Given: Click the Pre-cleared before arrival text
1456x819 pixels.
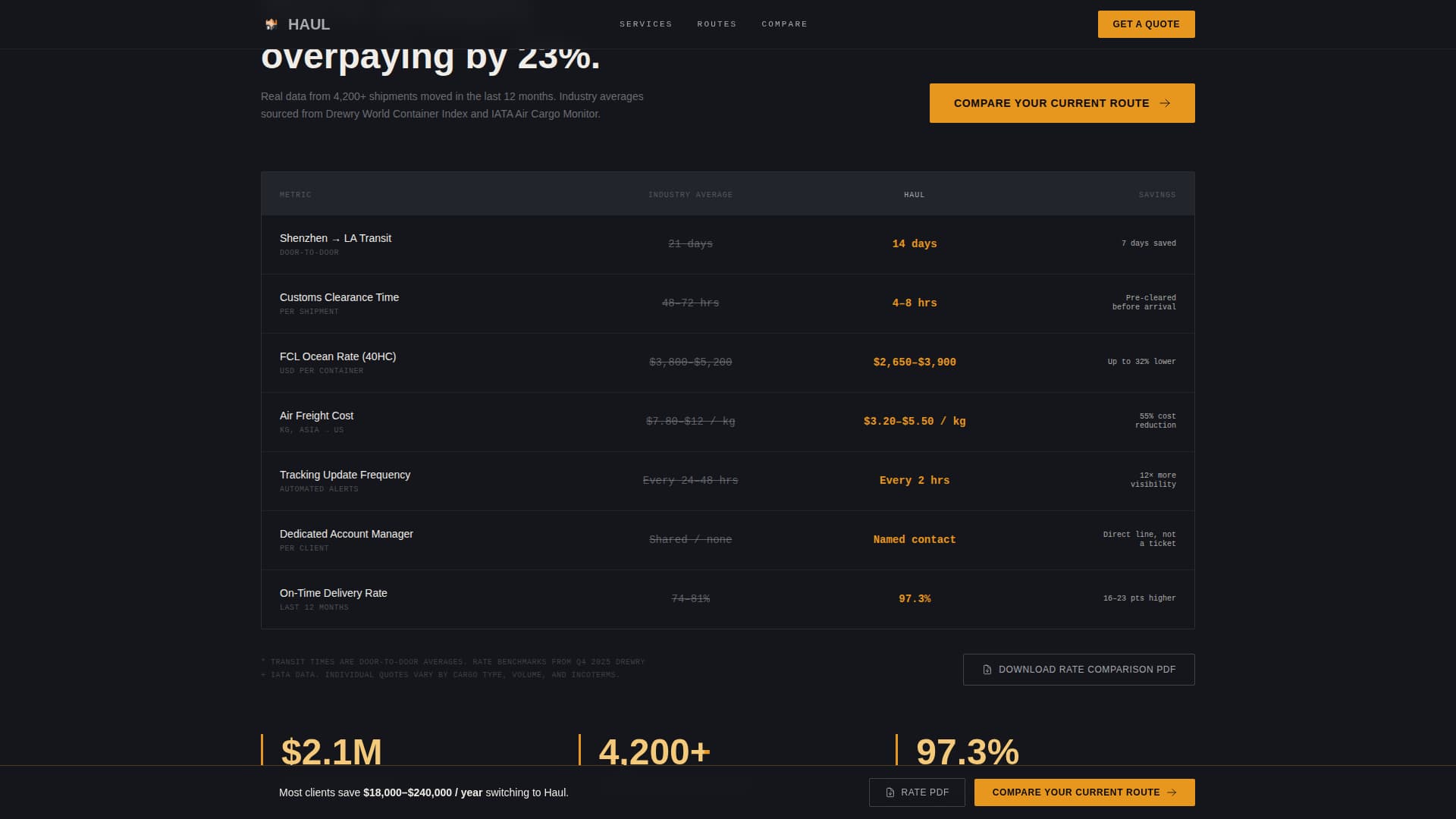Looking at the screenshot, I should pyautogui.click(x=1144, y=303).
